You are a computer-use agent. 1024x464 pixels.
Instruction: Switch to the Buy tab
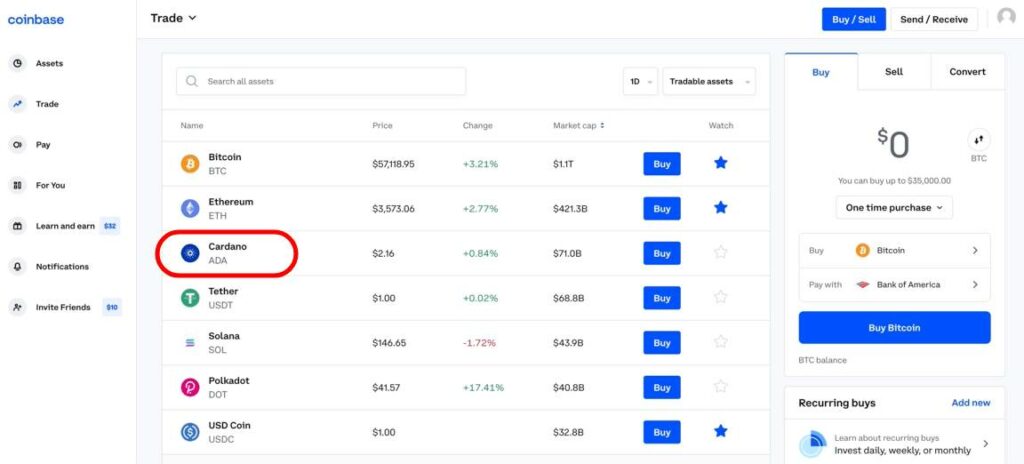click(821, 72)
